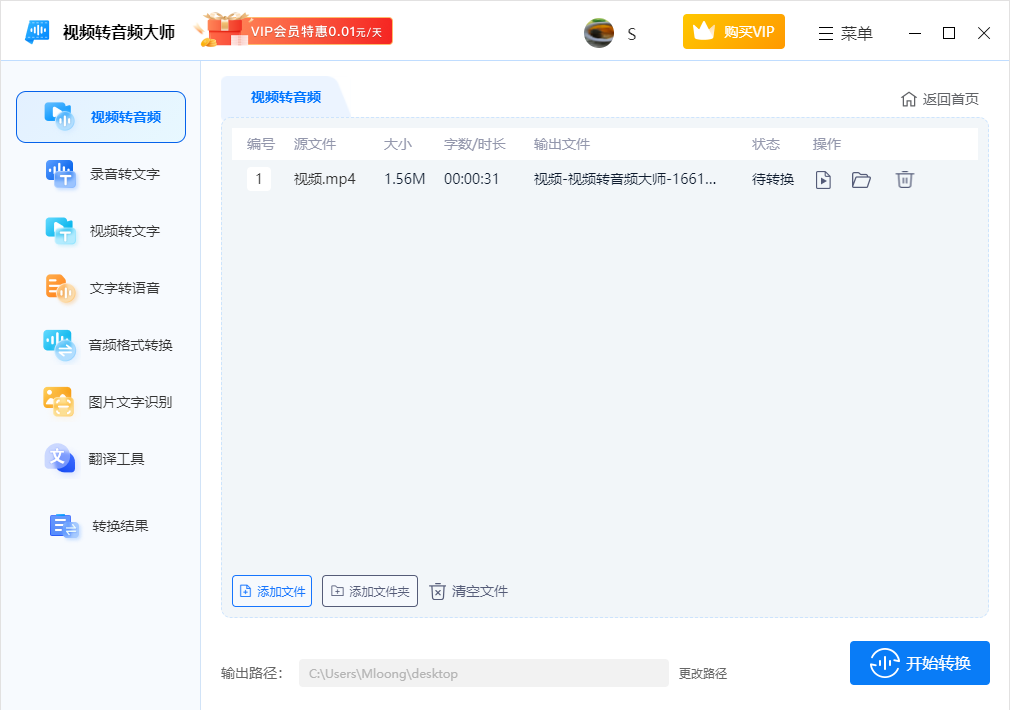Click the VIP会员特惠 promotion banner
The width and height of the screenshot is (1010, 710).
(x=296, y=30)
